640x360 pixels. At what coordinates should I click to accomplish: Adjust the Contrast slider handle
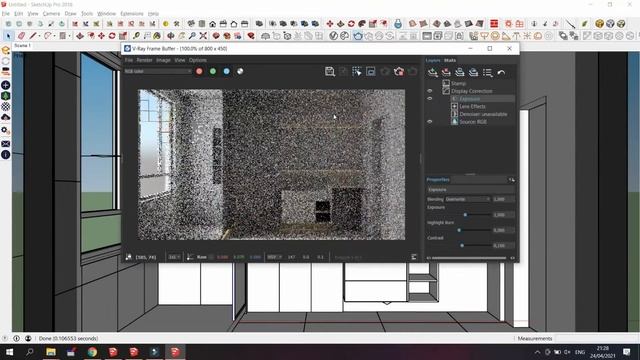pos(462,245)
